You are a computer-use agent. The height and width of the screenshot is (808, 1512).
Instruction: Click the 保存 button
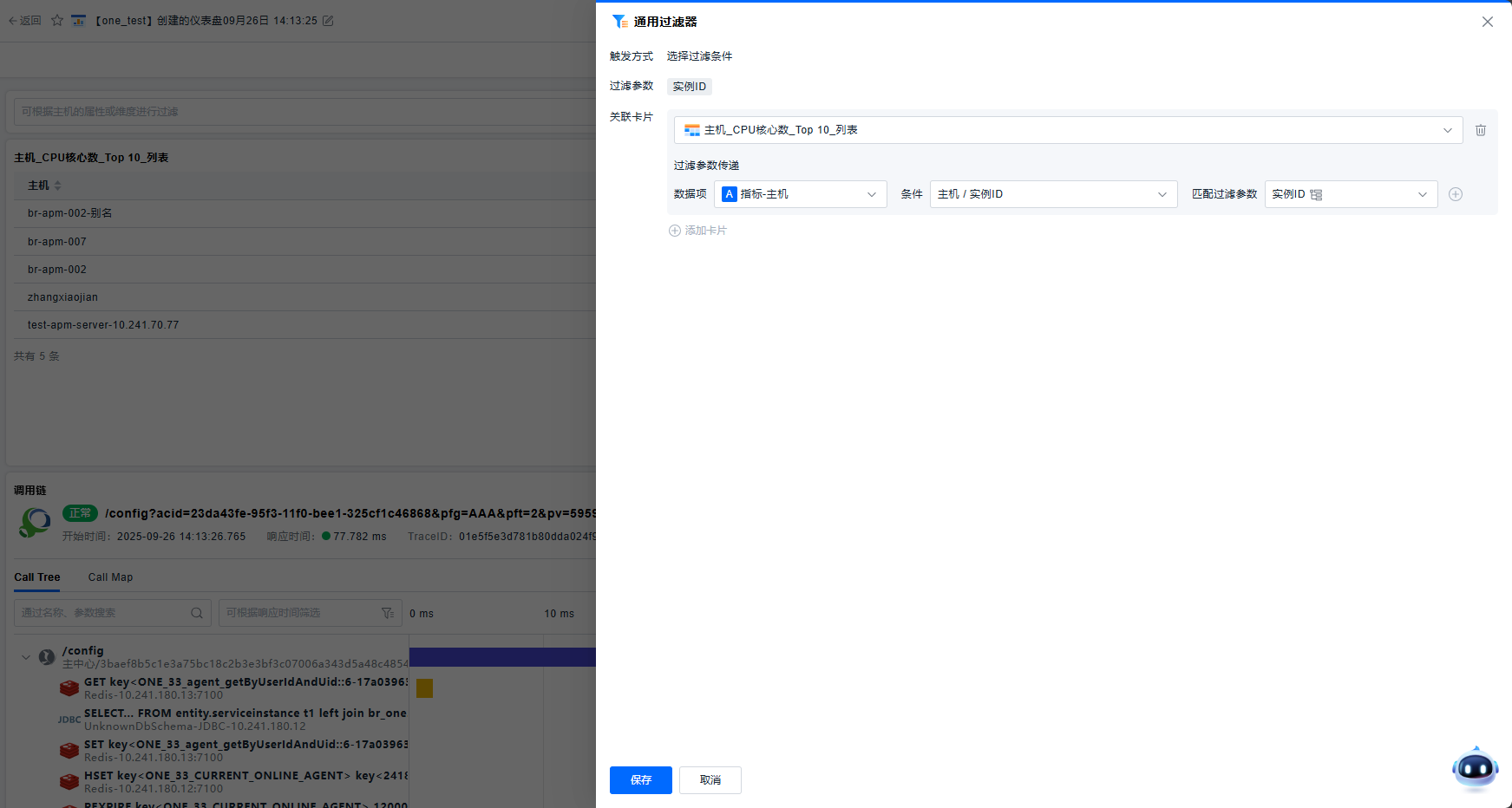pos(640,780)
